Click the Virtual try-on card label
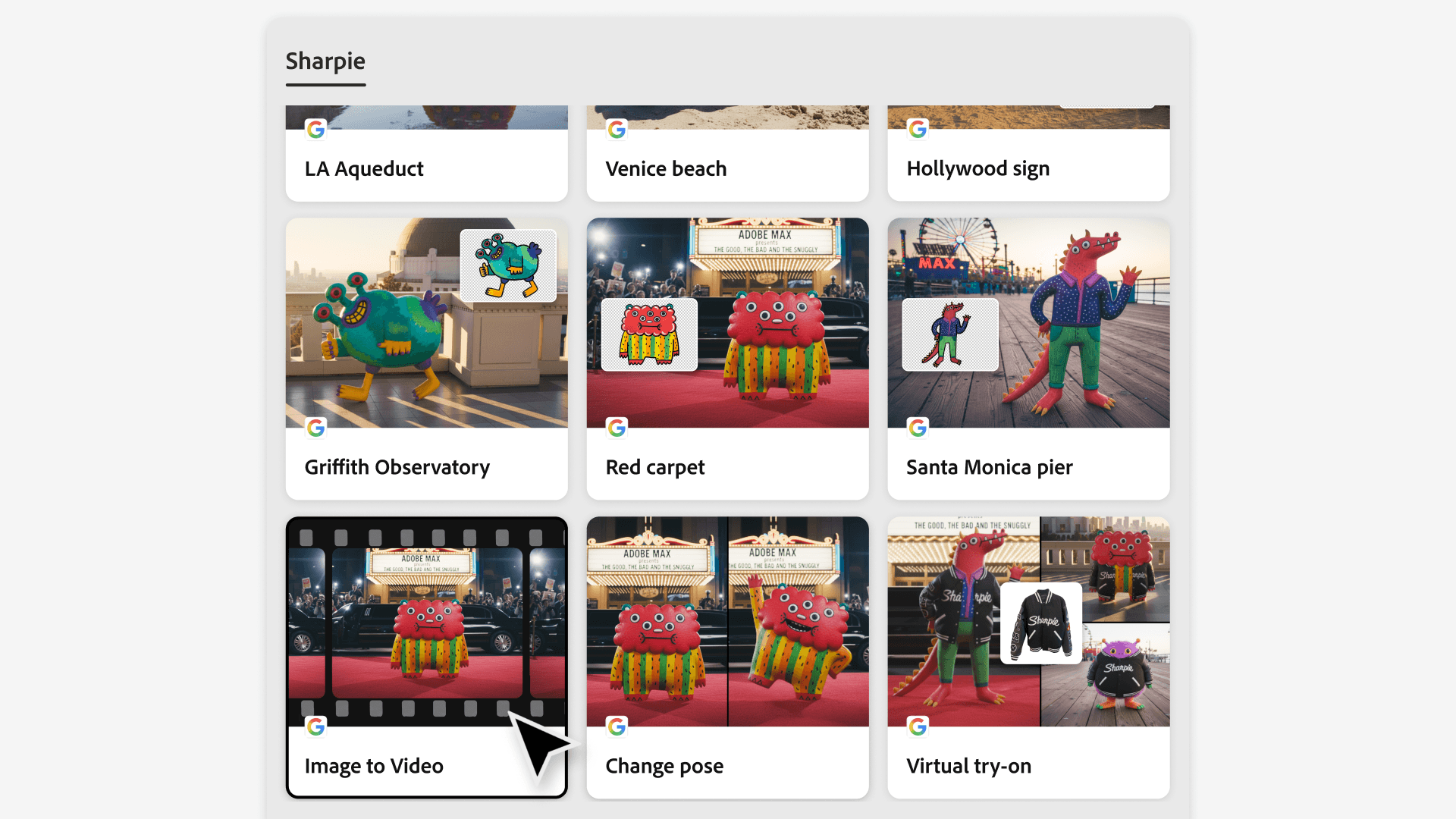The height and width of the screenshot is (819, 1456). coord(968,766)
